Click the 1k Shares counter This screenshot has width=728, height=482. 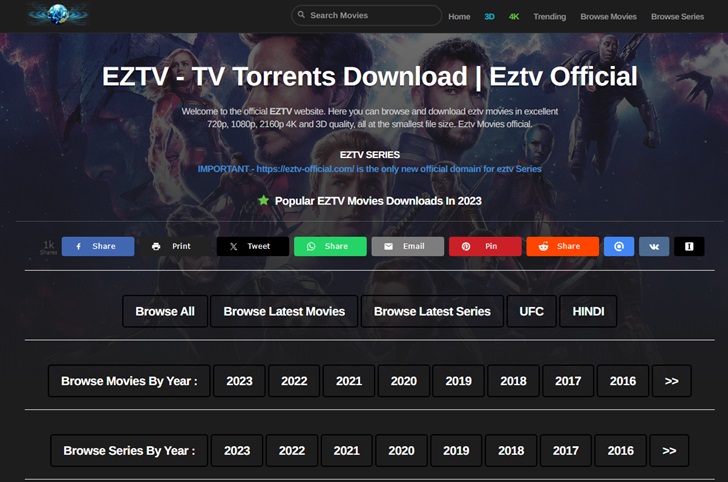point(49,247)
